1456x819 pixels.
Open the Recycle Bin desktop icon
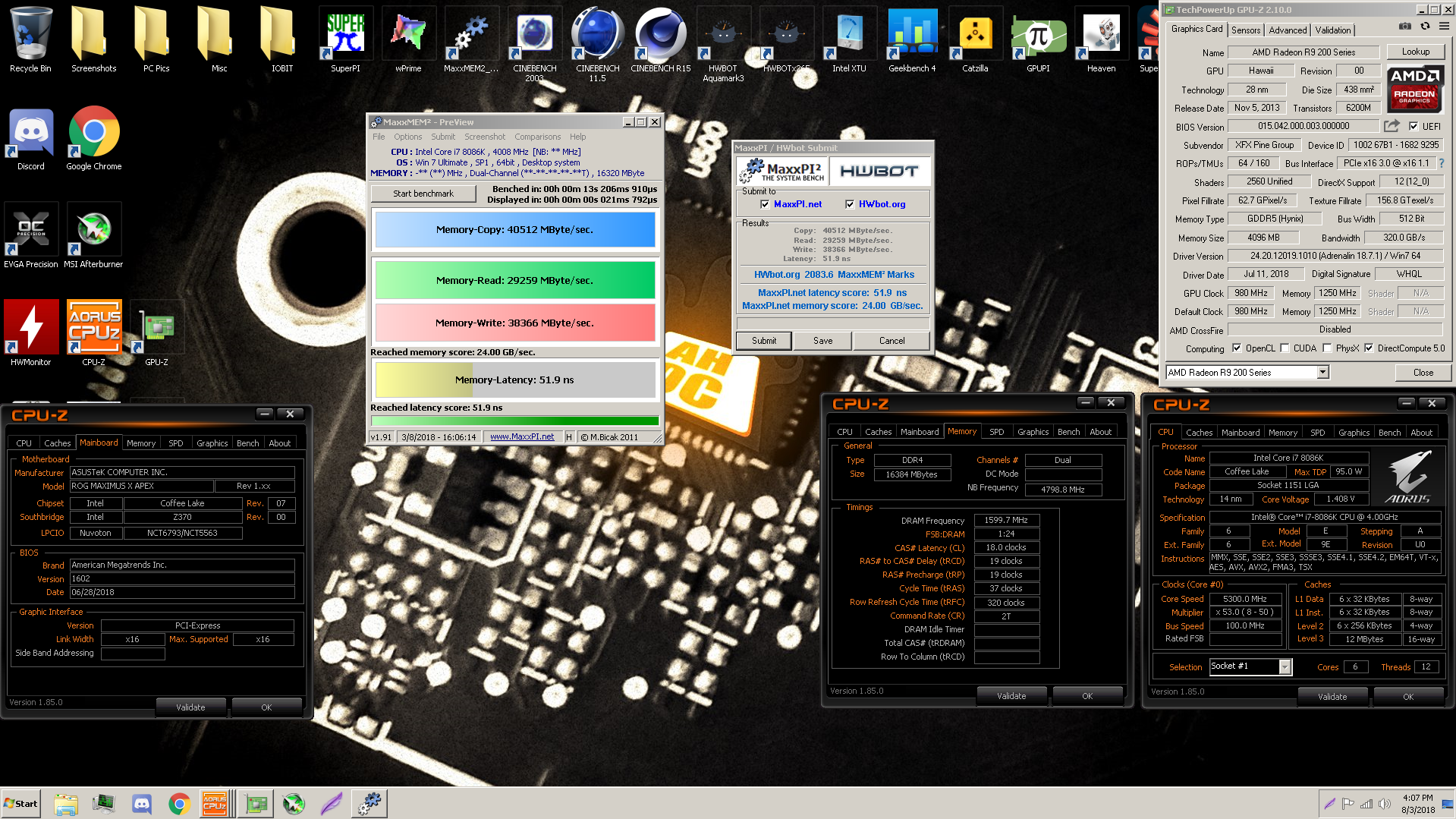[30, 39]
